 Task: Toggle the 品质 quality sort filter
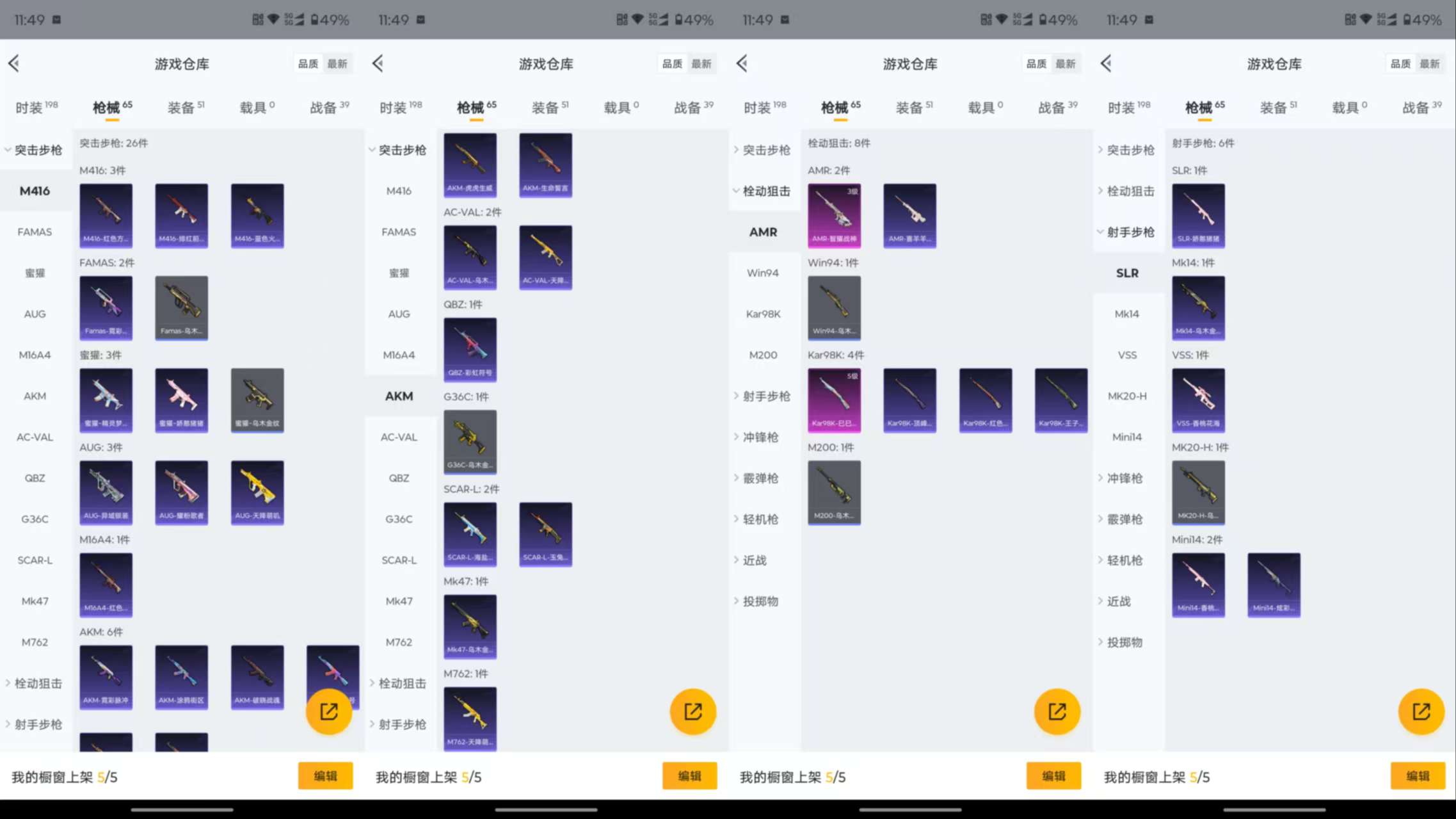click(308, 63)
